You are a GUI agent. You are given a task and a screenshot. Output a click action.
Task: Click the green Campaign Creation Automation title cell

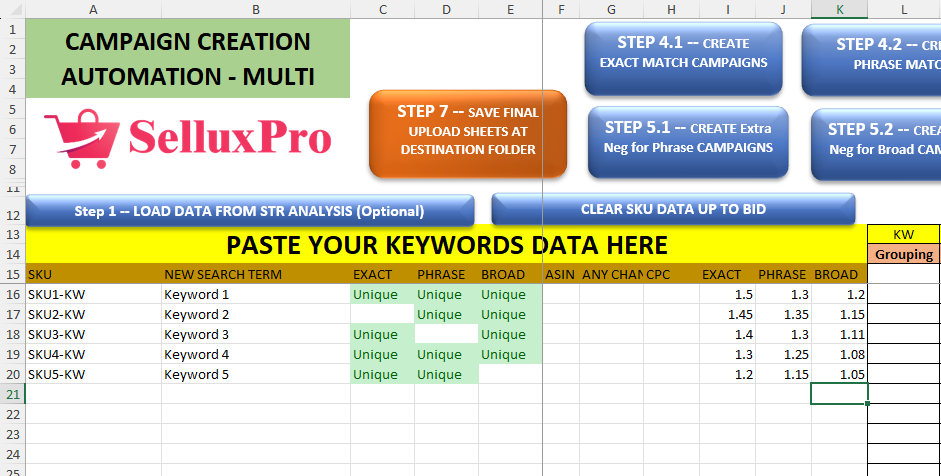tap(188, 58)
